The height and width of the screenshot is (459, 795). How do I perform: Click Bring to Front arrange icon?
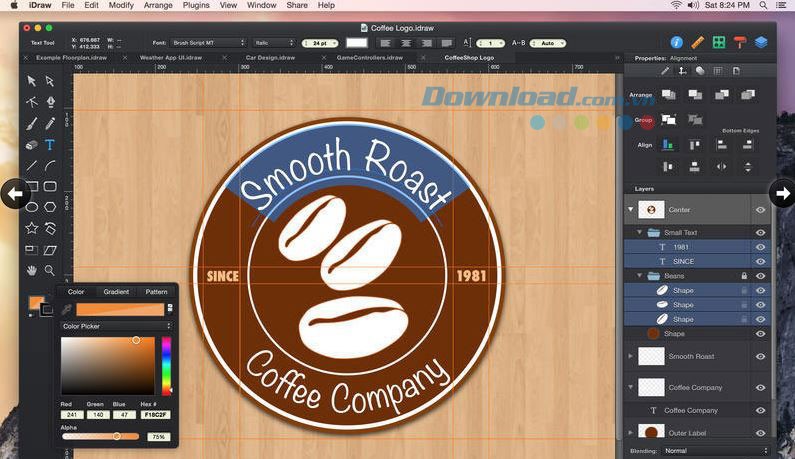point(669,94)
